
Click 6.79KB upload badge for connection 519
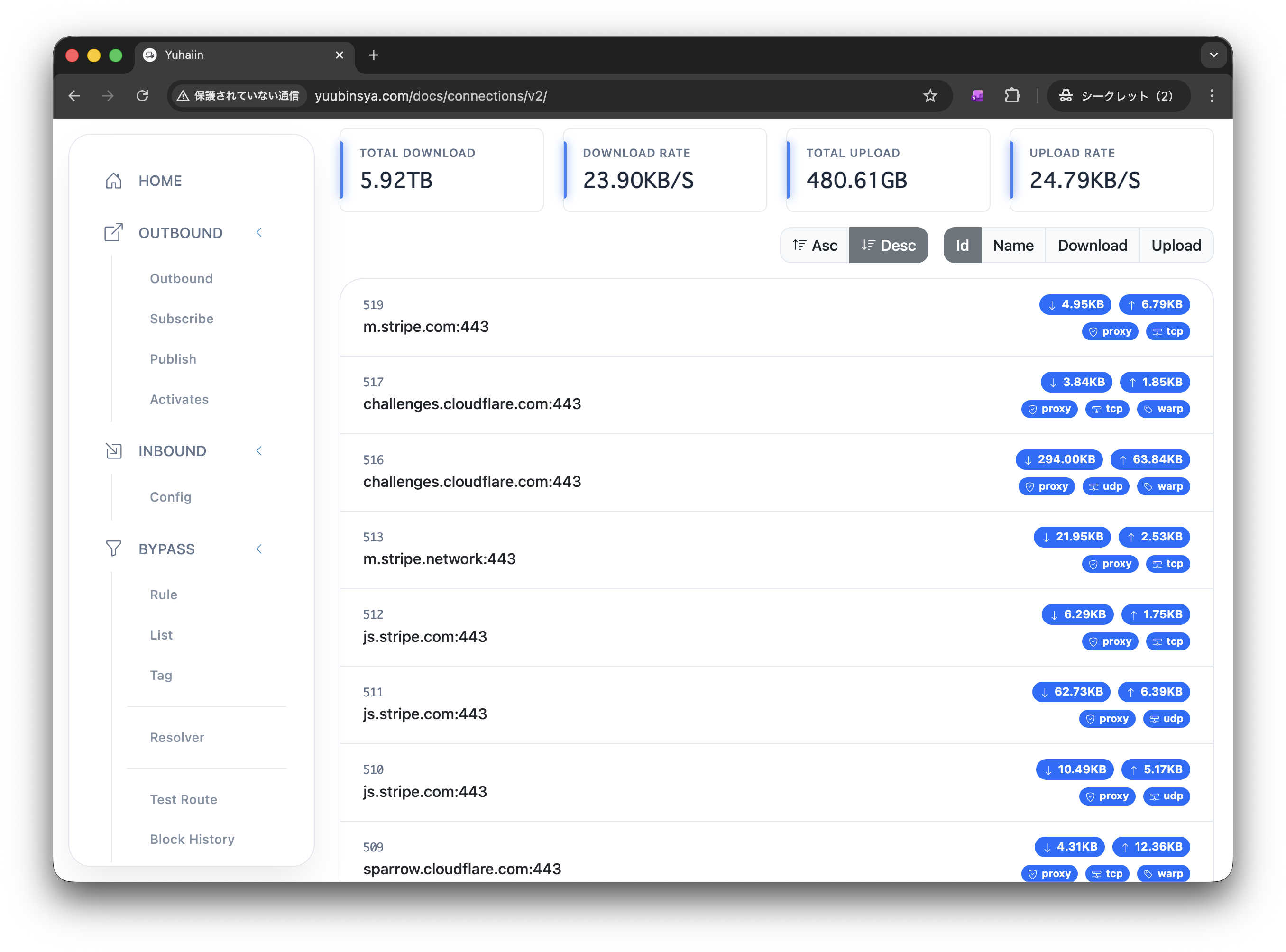(1154, 304)
